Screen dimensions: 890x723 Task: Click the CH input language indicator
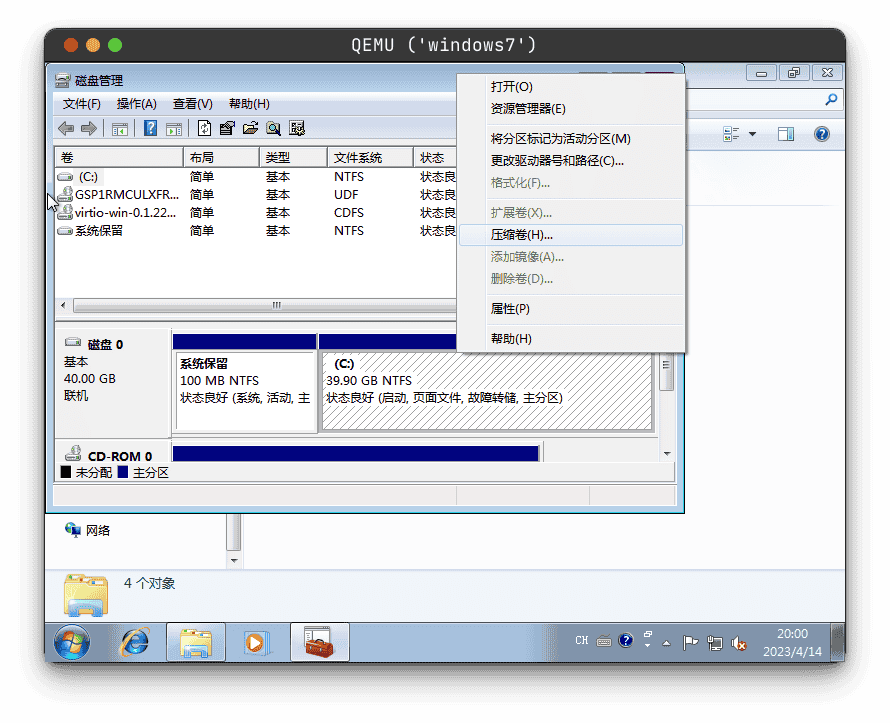pos(582,641)
